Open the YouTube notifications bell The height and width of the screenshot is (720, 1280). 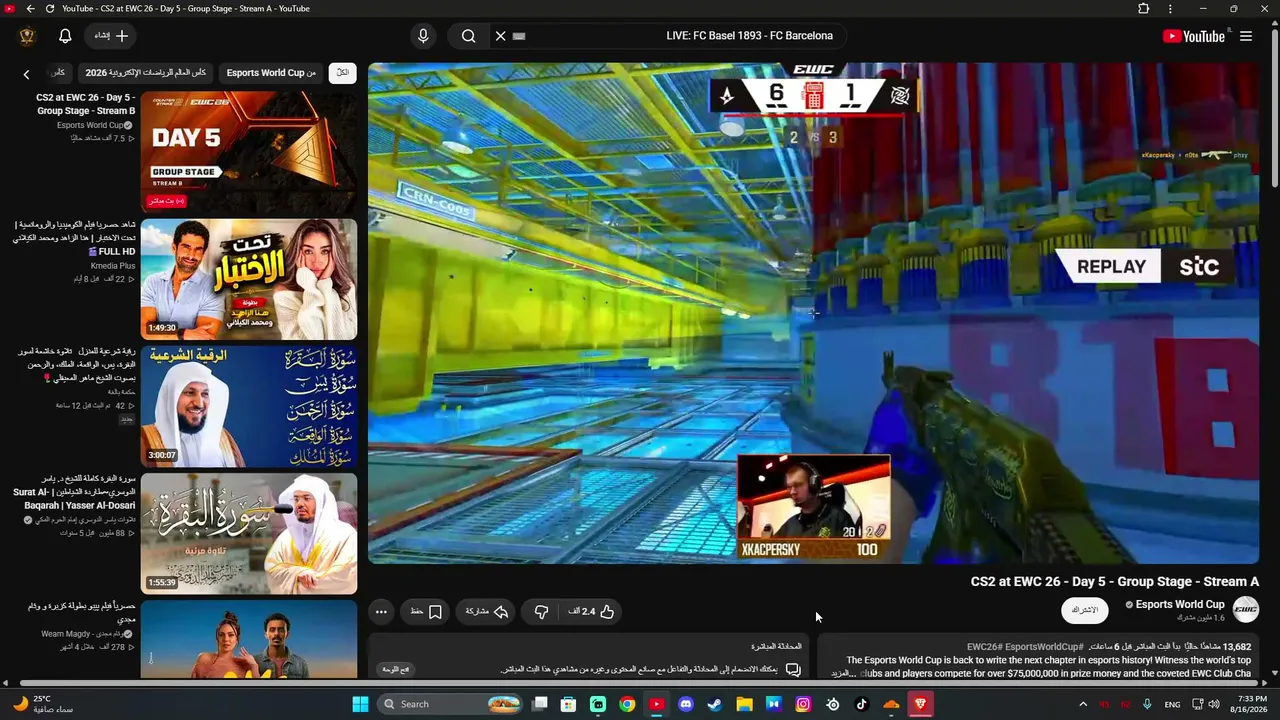coord(65,36)
